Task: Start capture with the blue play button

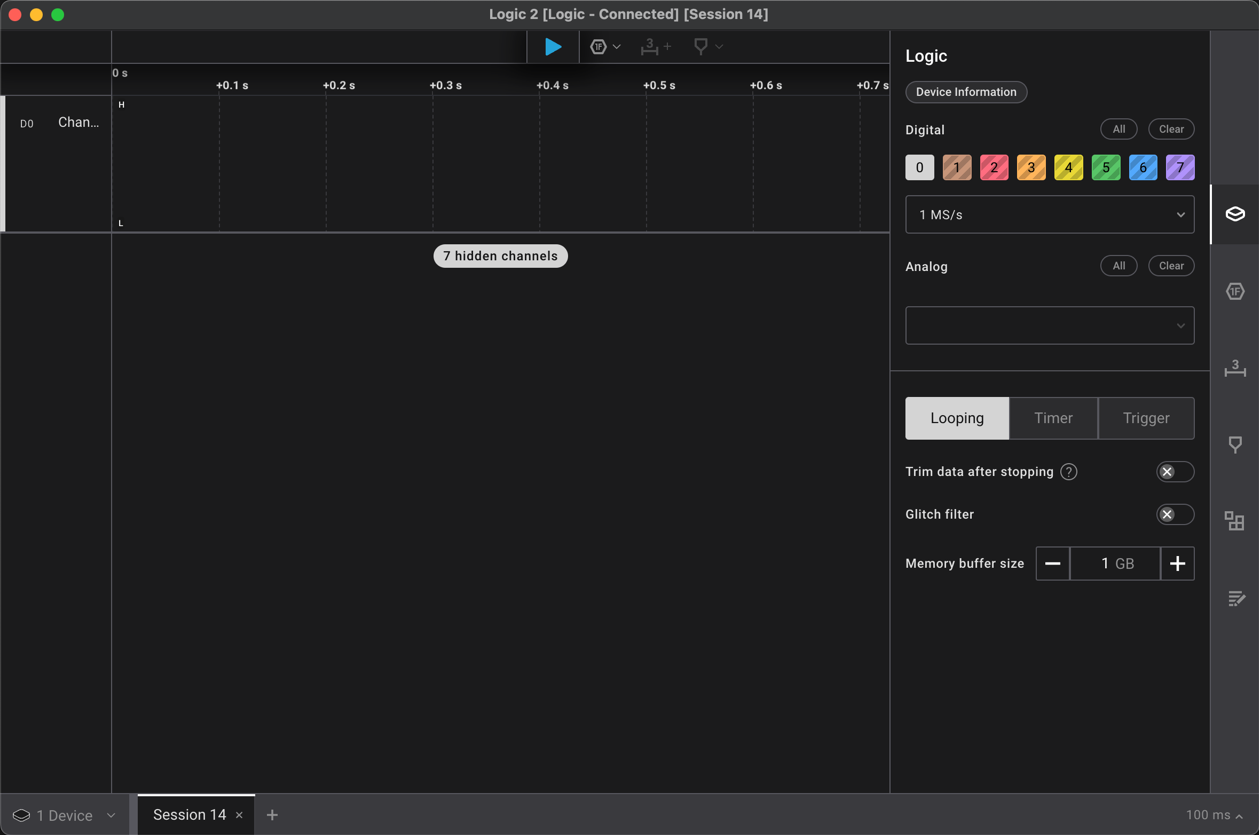Action: pyautogui.click(x=552, y=47)
